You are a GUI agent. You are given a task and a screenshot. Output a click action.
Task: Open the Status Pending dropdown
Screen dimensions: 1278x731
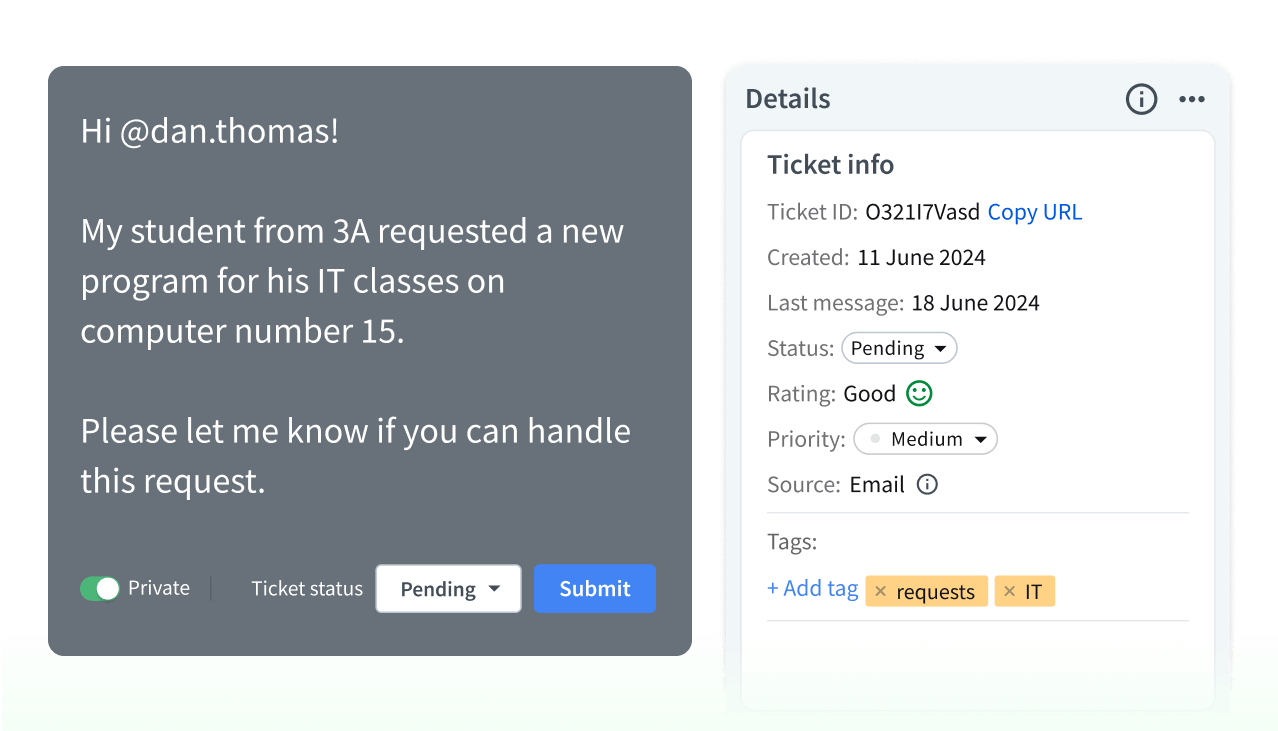point(898,348)
